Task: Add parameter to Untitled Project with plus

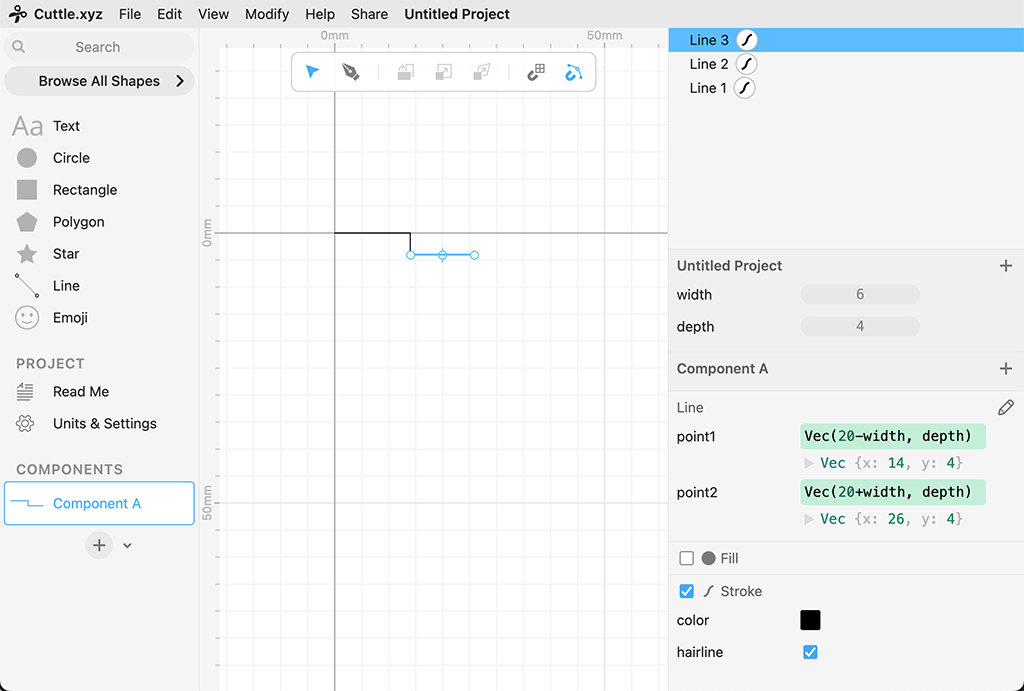Action: [1006, 266]
